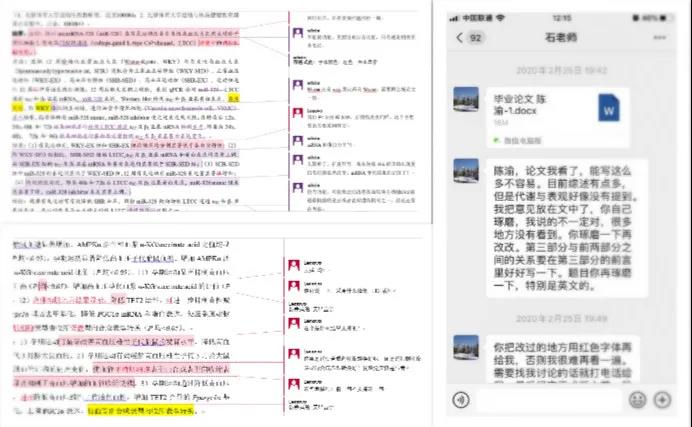The image size is (692, 427).
Task: Click the message input field
Action: (548, 399)
